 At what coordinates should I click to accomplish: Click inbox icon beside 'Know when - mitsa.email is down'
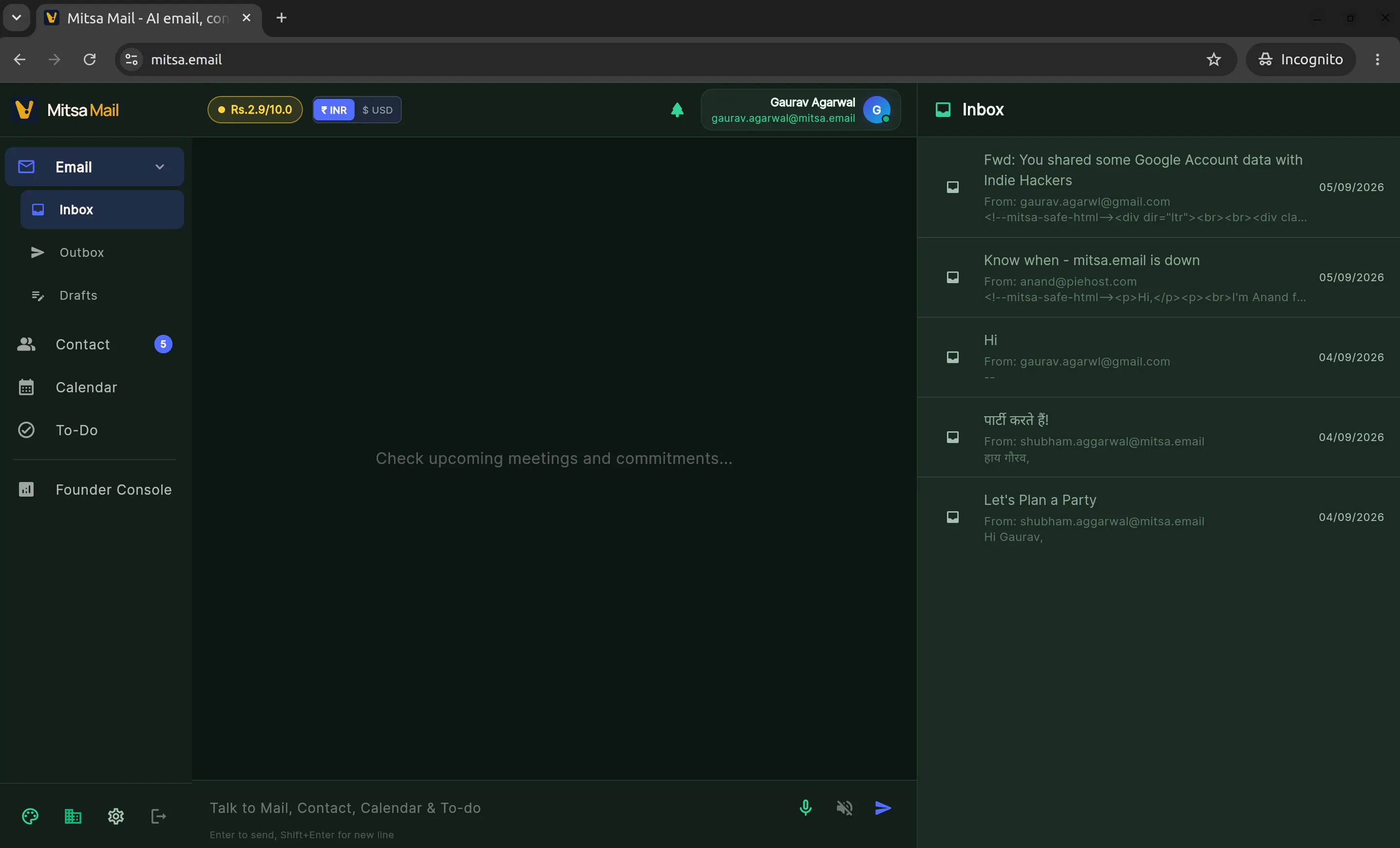coord(953,277)
